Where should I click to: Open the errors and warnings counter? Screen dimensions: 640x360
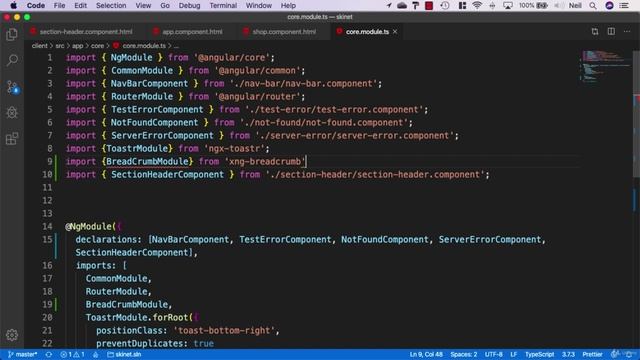point(72,354)
